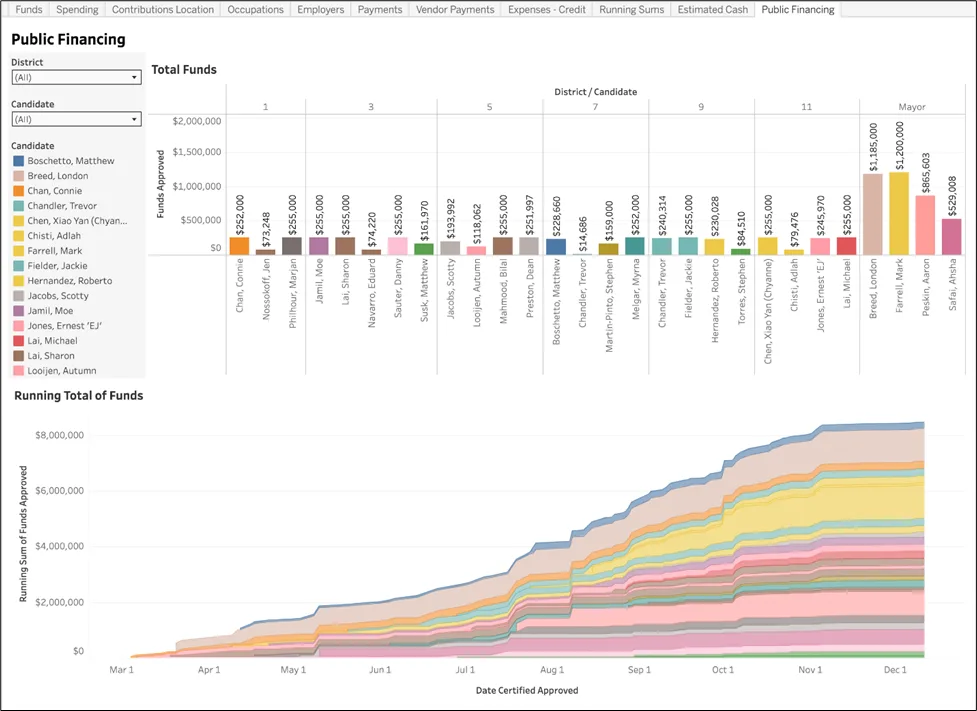The height and width of the screenshot is (711, 977).
Task: Select the Vendor Payments tab
Action: pyautogui.click(x=455, y=9)
